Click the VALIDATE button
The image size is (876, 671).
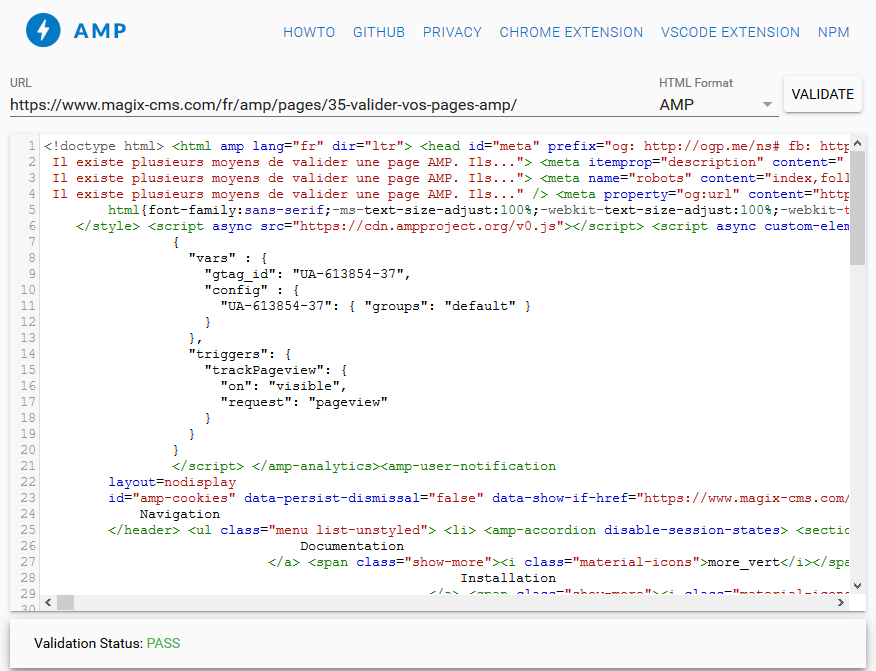coord(822,94)
